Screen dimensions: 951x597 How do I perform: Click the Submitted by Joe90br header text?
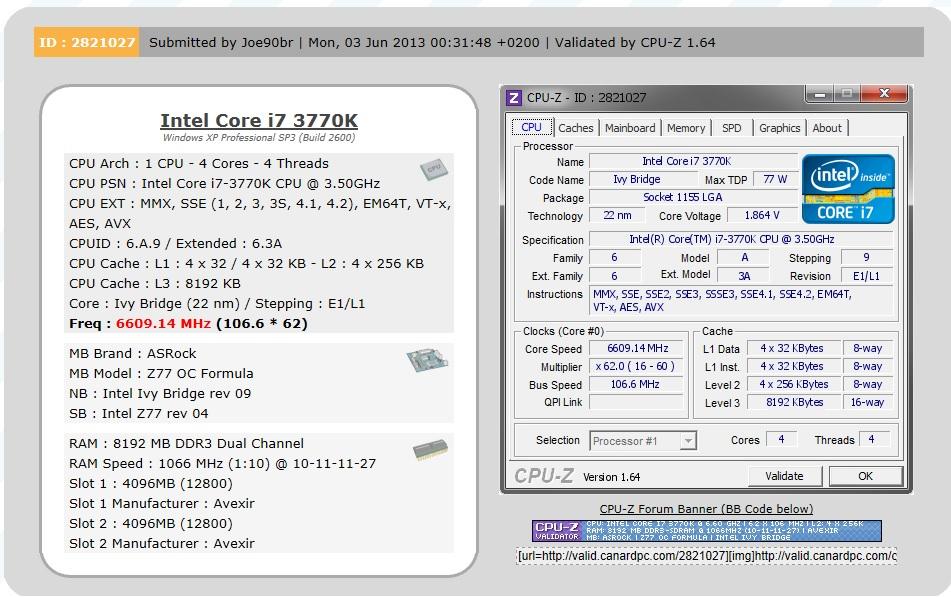(x=221, y=42)
